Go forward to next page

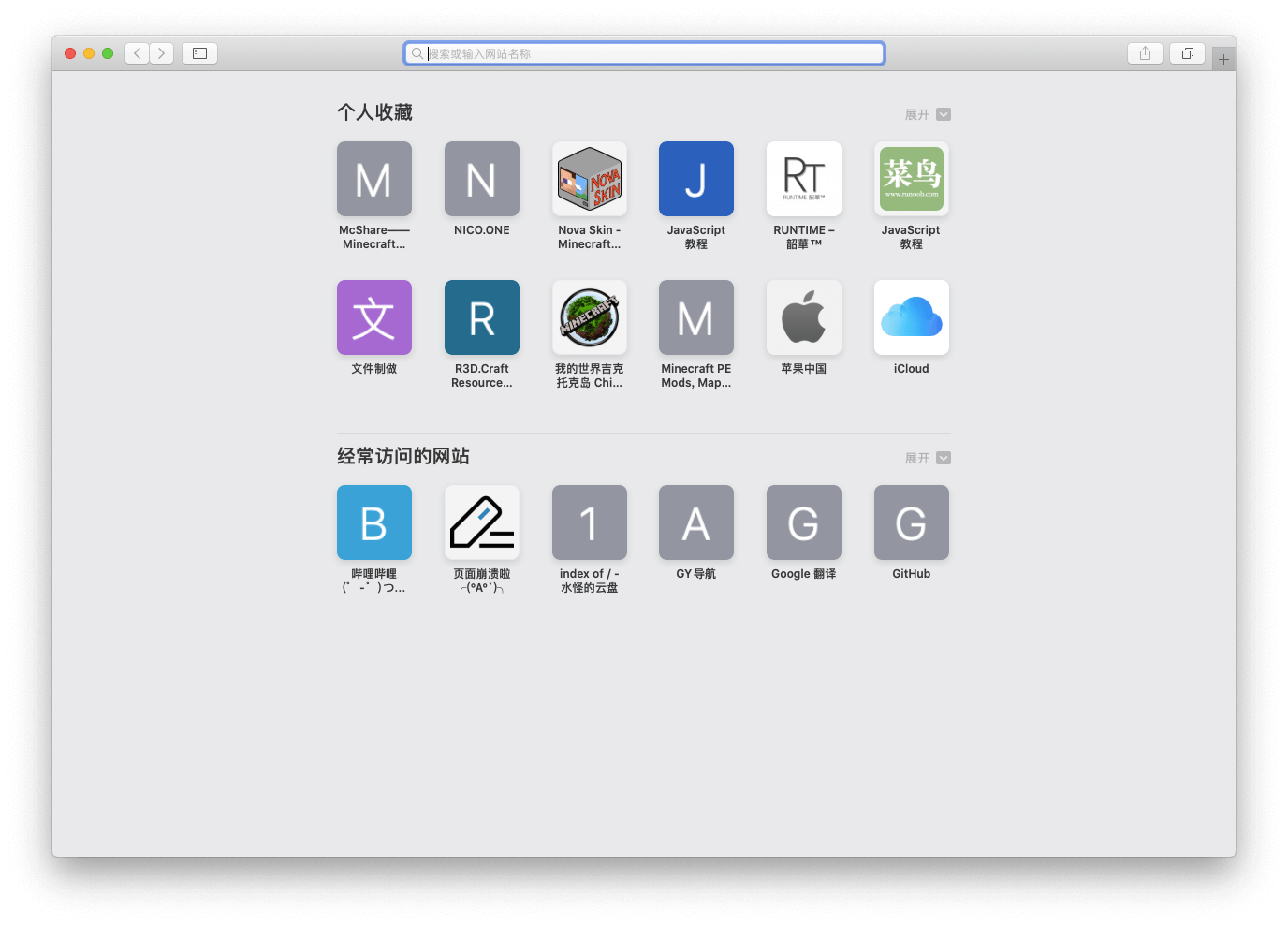pos(162,53)
